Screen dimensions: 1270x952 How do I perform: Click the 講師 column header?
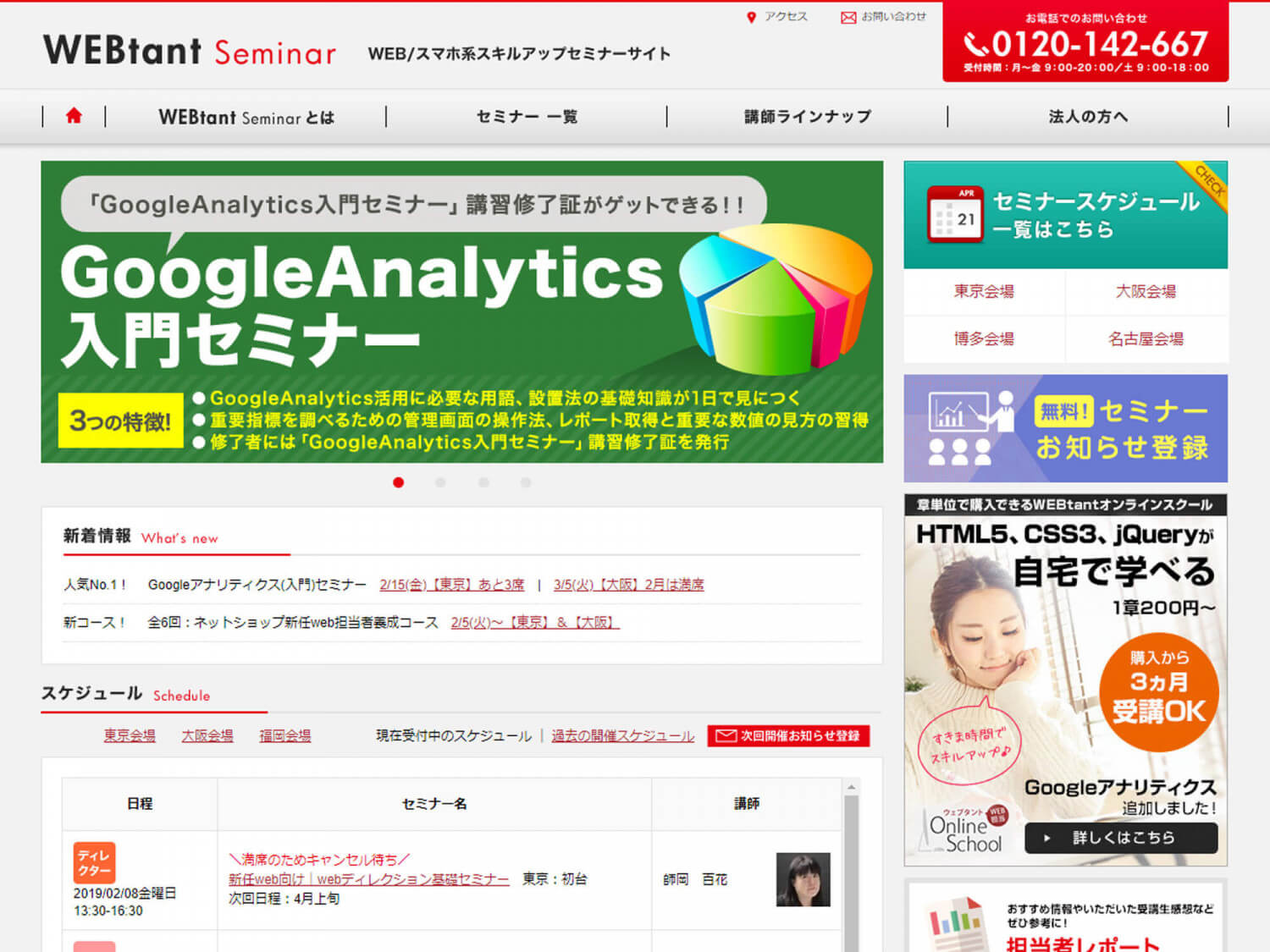tap(747, 804)
